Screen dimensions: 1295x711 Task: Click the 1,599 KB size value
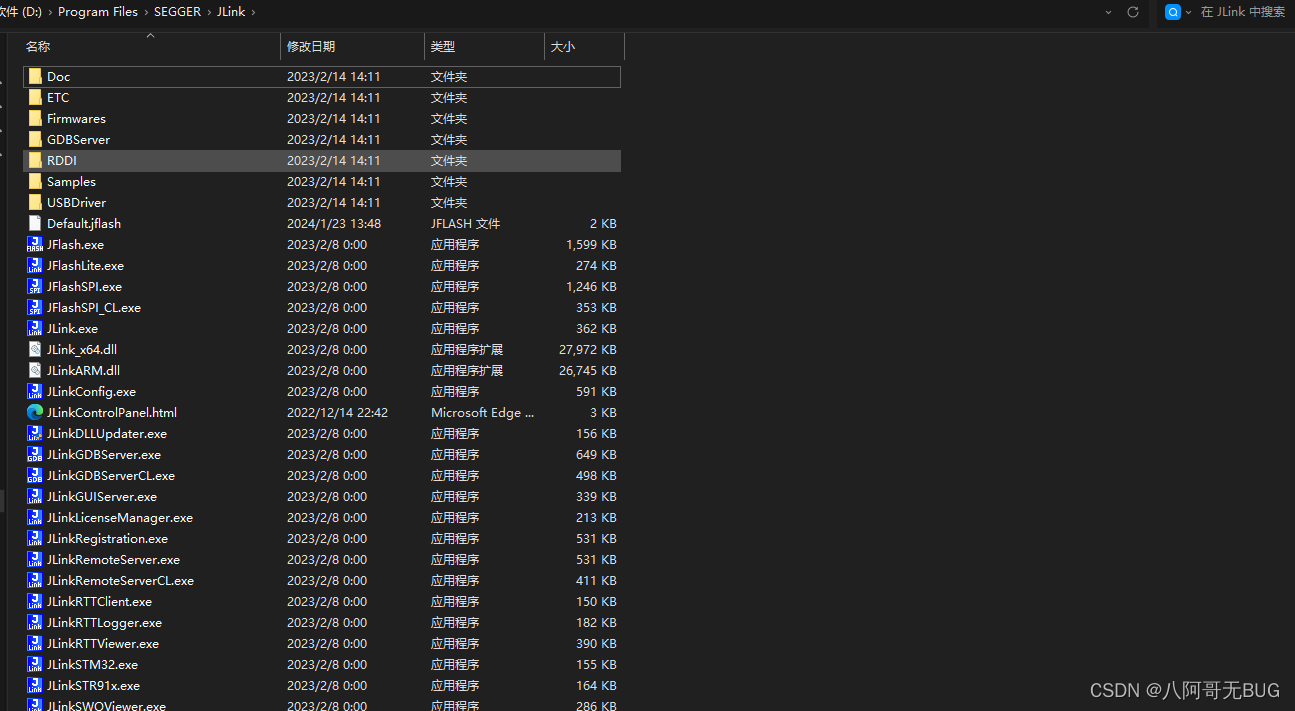coord(591,244)
